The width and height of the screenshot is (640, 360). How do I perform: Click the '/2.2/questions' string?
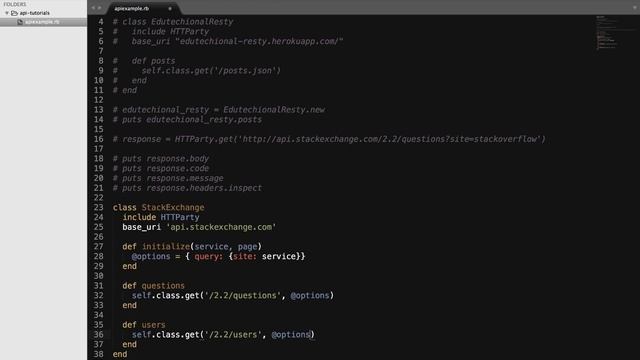[x=242, y=296]
